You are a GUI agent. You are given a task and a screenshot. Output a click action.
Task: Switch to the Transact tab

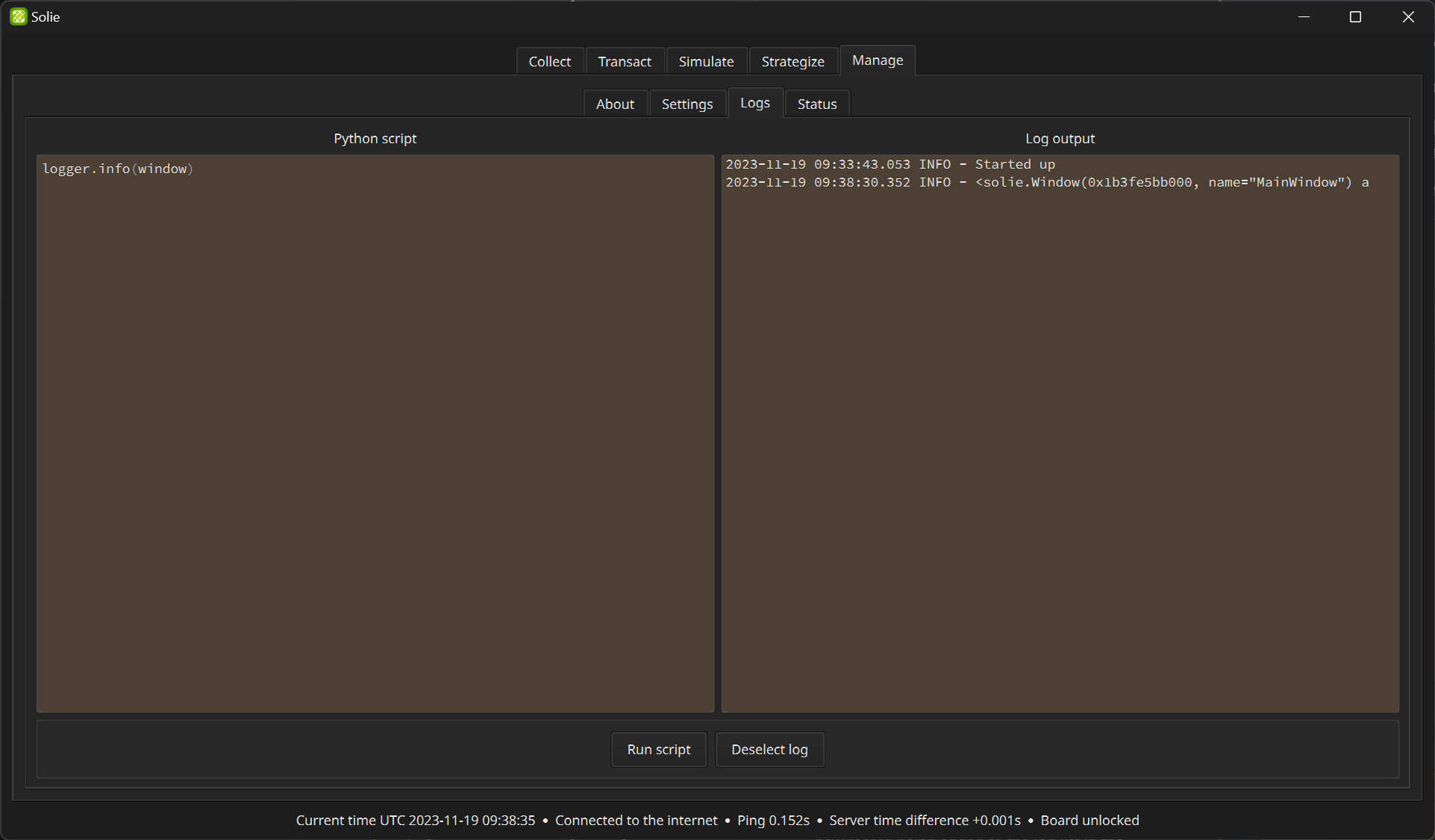(x=624, y=61)
